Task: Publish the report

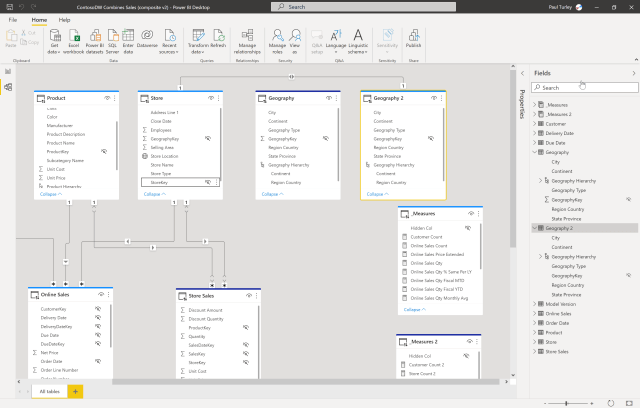Action: pos(413,39)
